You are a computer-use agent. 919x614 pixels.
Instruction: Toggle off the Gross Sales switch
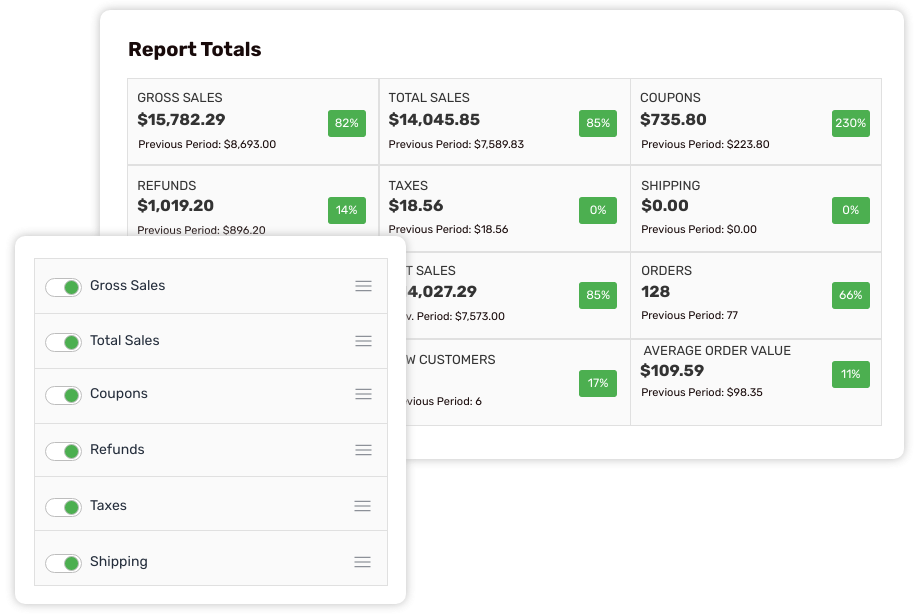(x=64, y=286)
